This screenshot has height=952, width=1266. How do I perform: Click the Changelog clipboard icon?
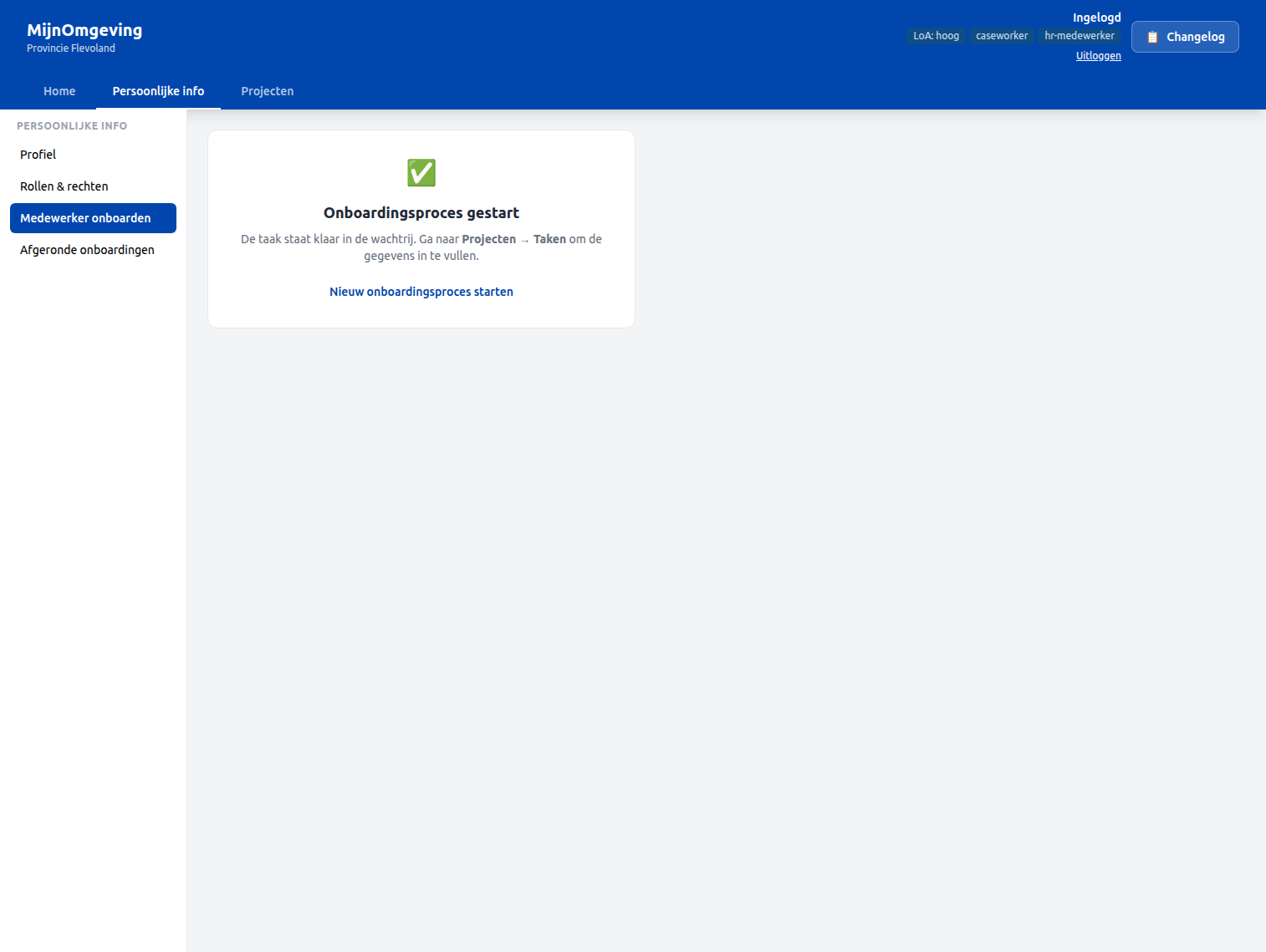(x=1154, y=36)
